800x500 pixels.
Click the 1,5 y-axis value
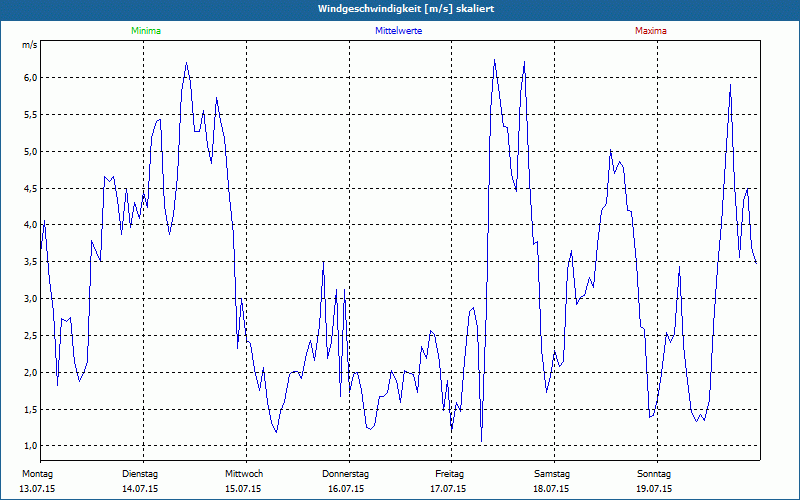[x=31, y=409]
